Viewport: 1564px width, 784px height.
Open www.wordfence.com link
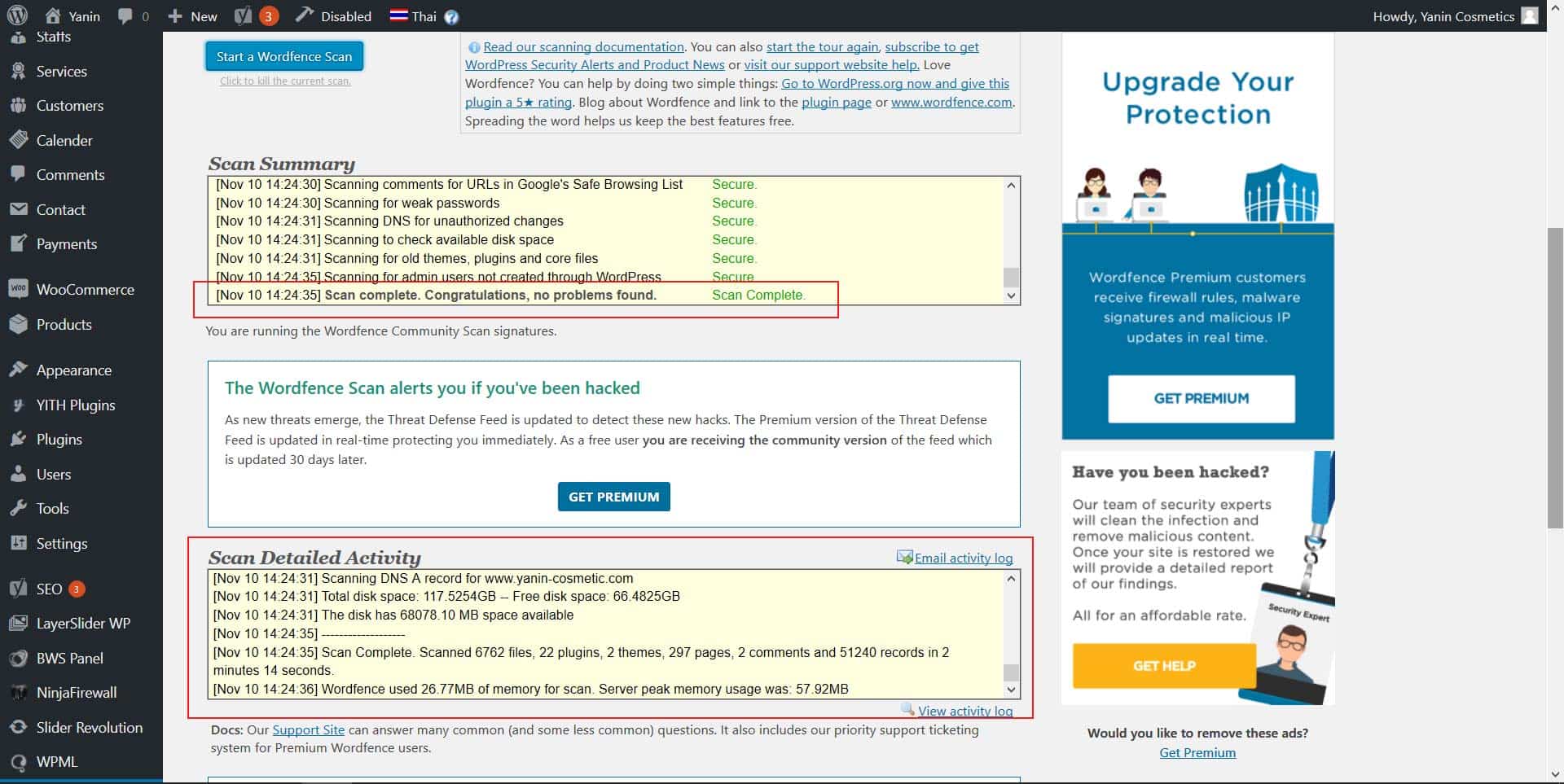click(x=951, y=102)
